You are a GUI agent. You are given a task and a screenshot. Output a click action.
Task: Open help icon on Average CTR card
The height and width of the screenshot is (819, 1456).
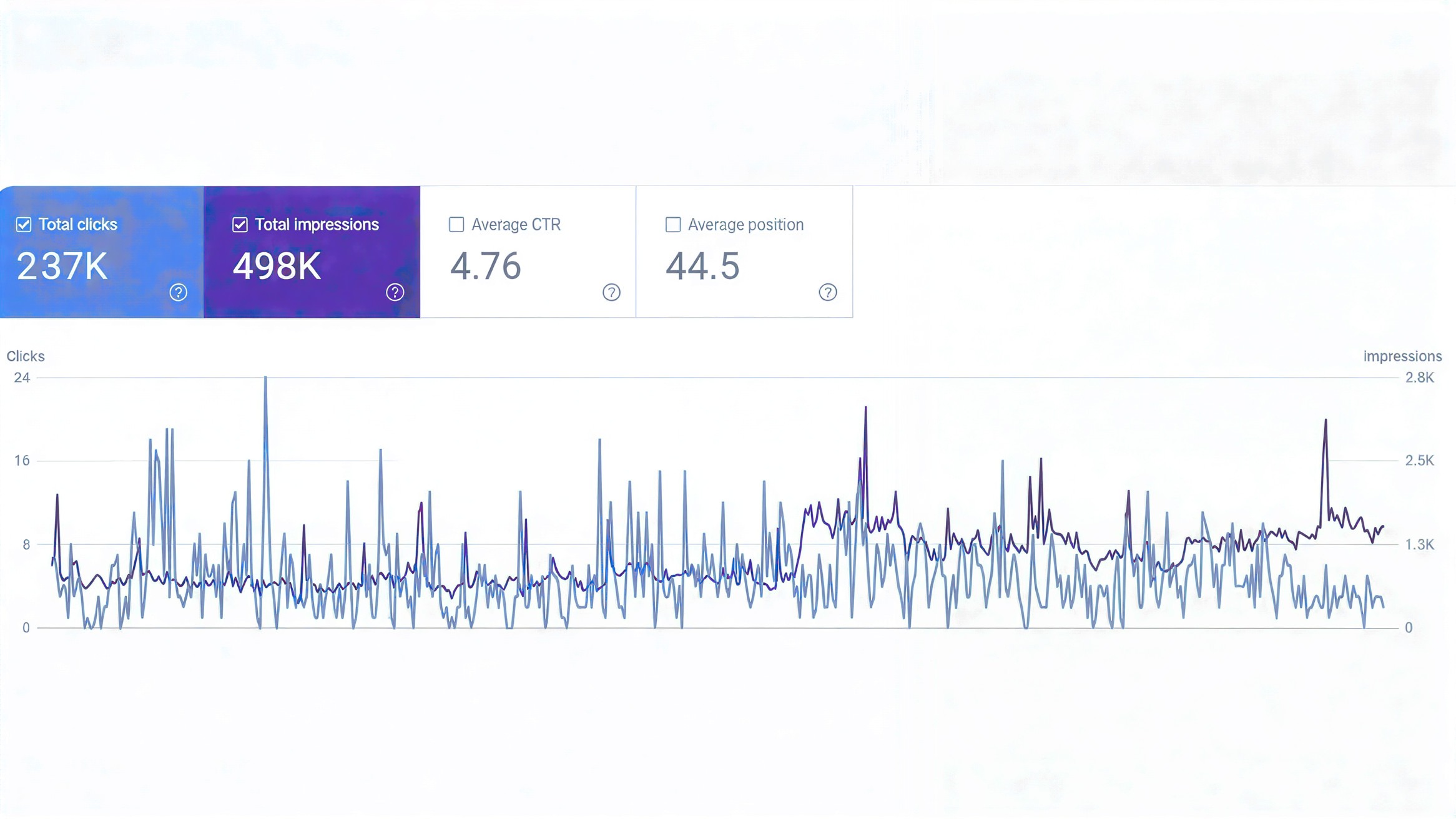(611, 292)
